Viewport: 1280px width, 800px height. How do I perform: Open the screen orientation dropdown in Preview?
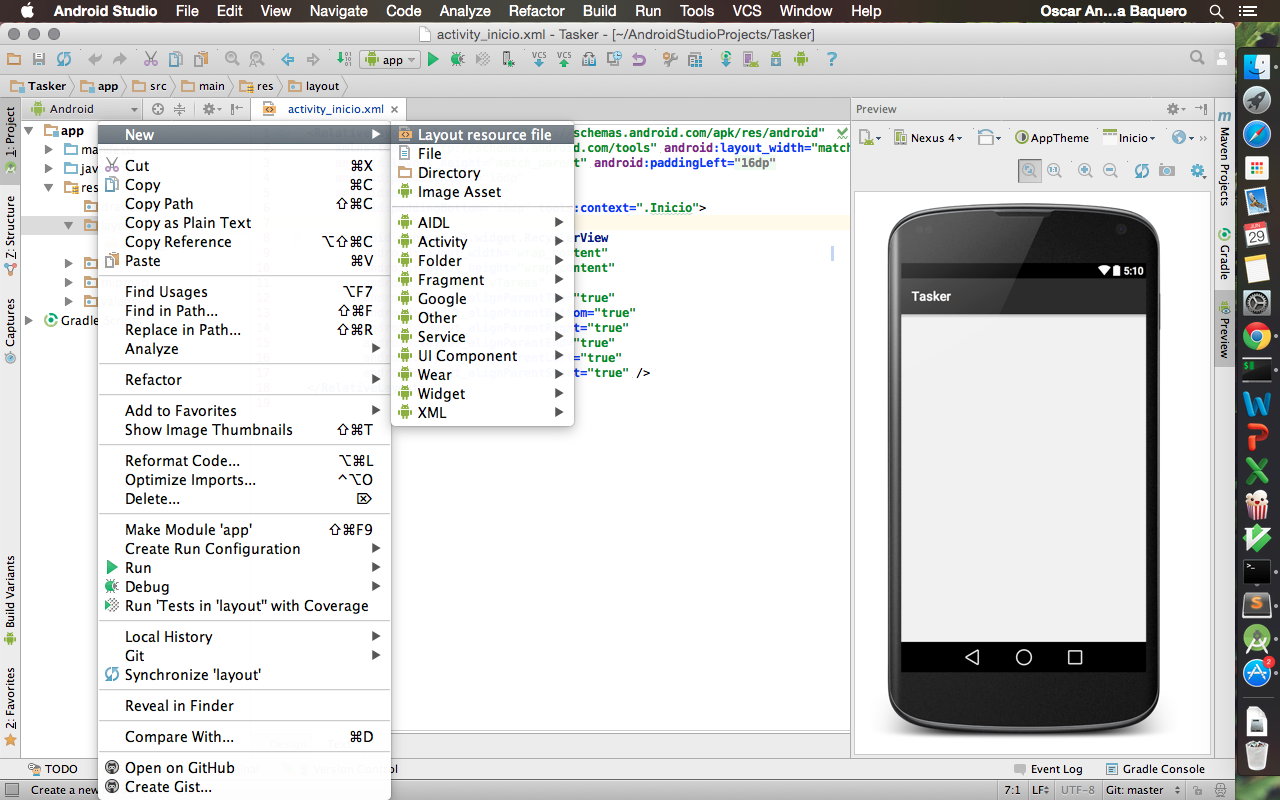click(x=989, y=138)
